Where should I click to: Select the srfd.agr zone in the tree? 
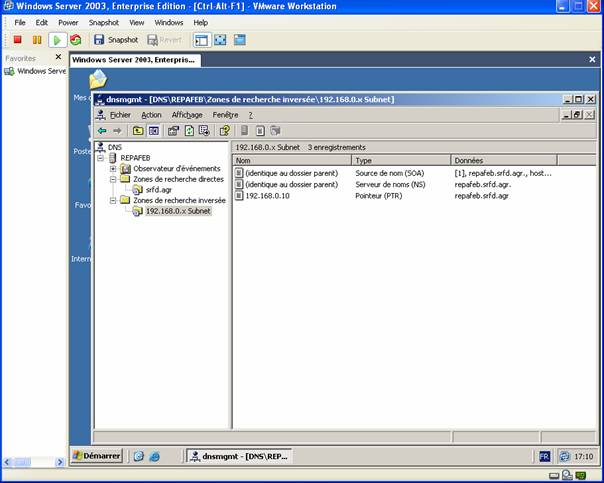coord(159,190)
